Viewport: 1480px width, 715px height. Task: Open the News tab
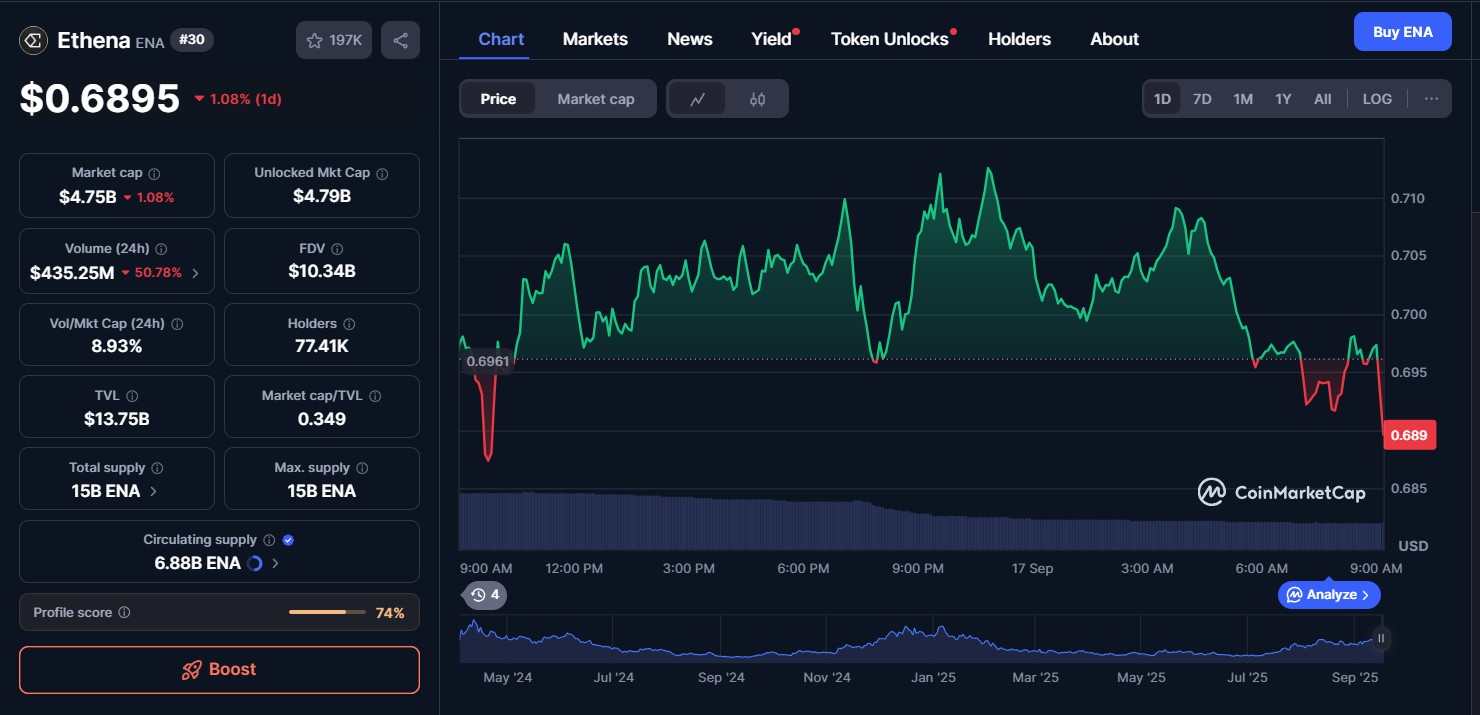coord(690,39)
